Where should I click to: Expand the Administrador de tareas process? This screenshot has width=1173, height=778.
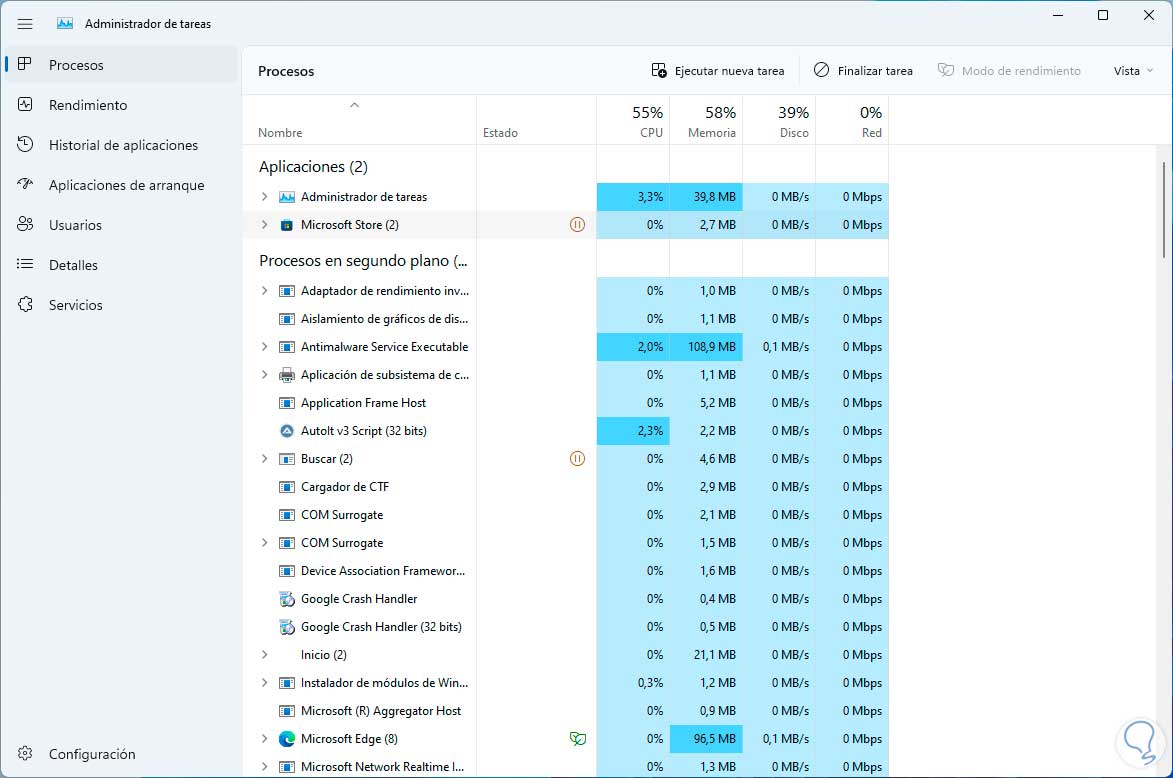(264, 197)
